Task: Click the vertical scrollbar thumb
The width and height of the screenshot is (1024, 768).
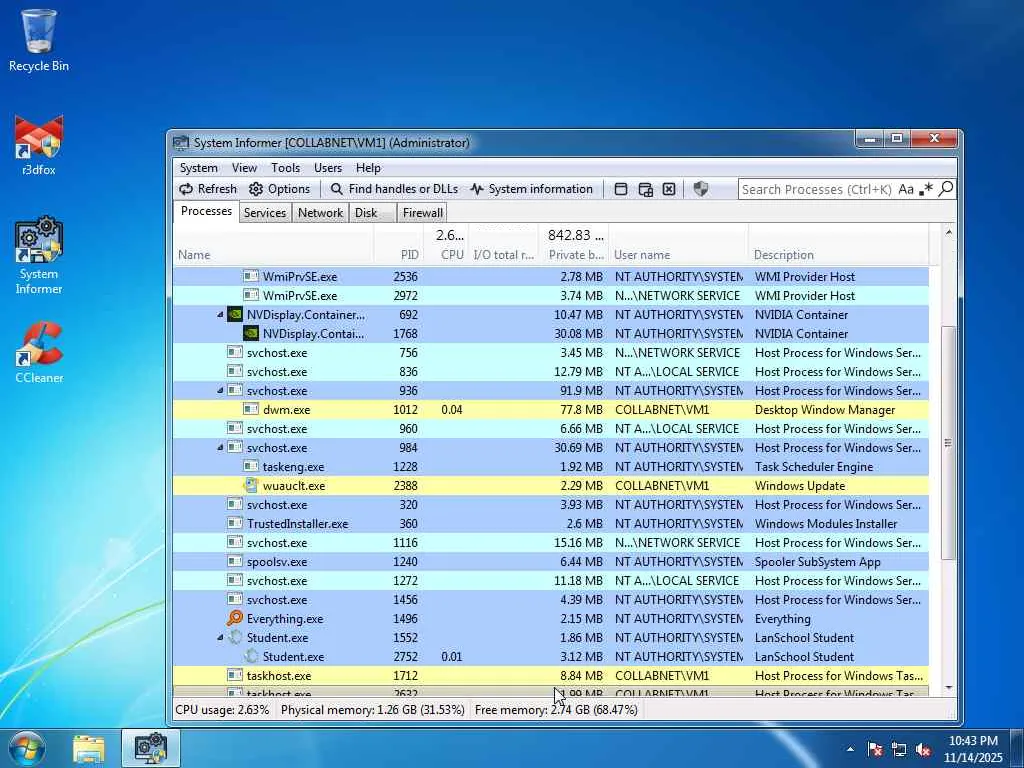Action: tap(949, 443)
